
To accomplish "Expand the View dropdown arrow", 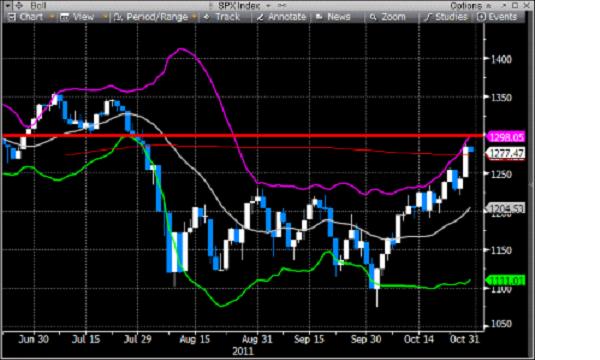I will click(x=104, y=17).
